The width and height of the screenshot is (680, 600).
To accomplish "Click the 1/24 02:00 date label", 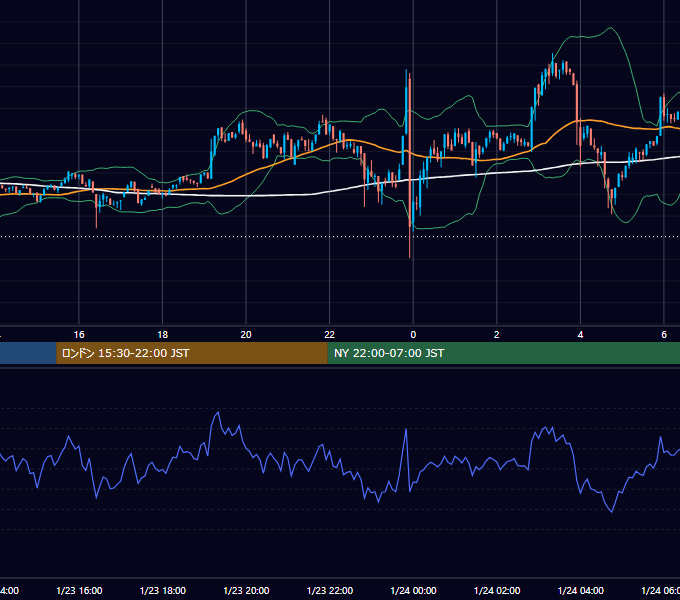I will click(497, 590).
